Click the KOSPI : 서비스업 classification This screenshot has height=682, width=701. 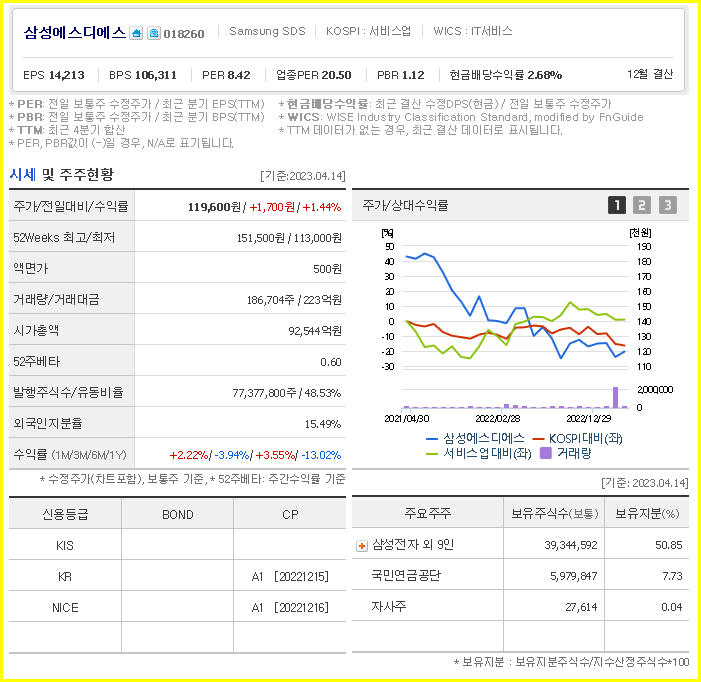point(368,31)
